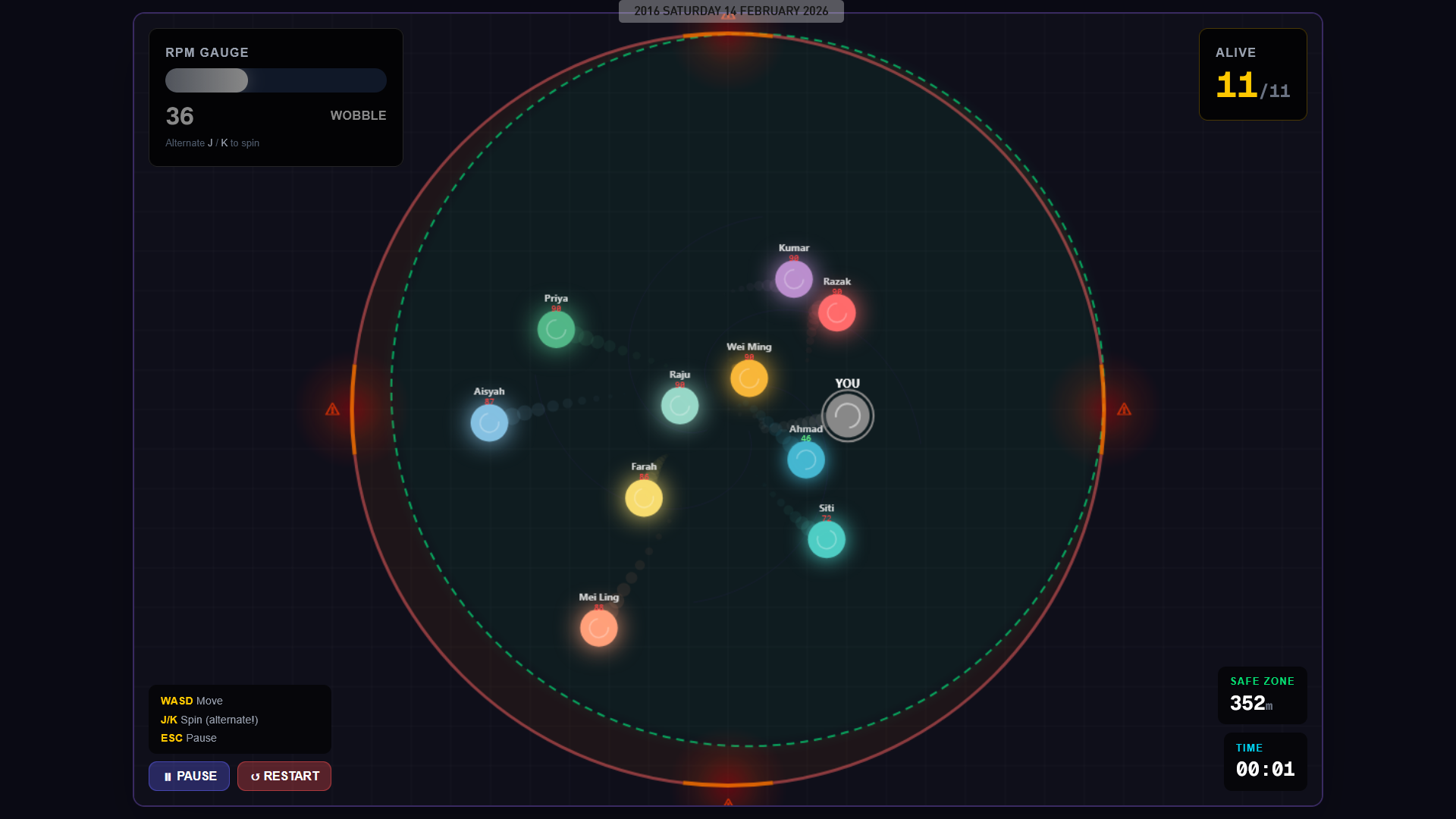Click the left red warning triangle
The width and height of the screenshot is (1456, 819).
(332, 409)
